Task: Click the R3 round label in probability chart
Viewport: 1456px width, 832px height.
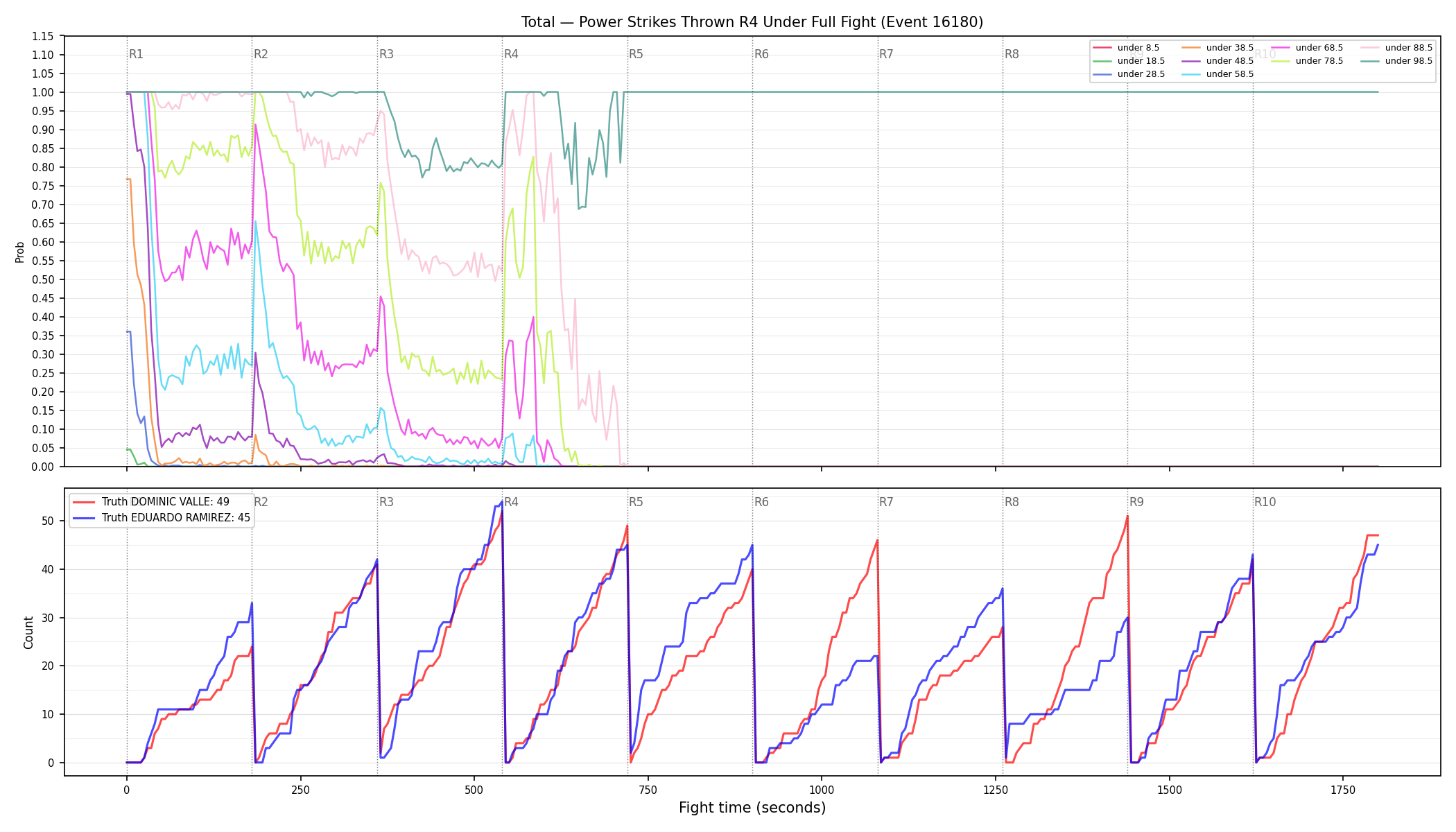Action: (x=386, y=54)
